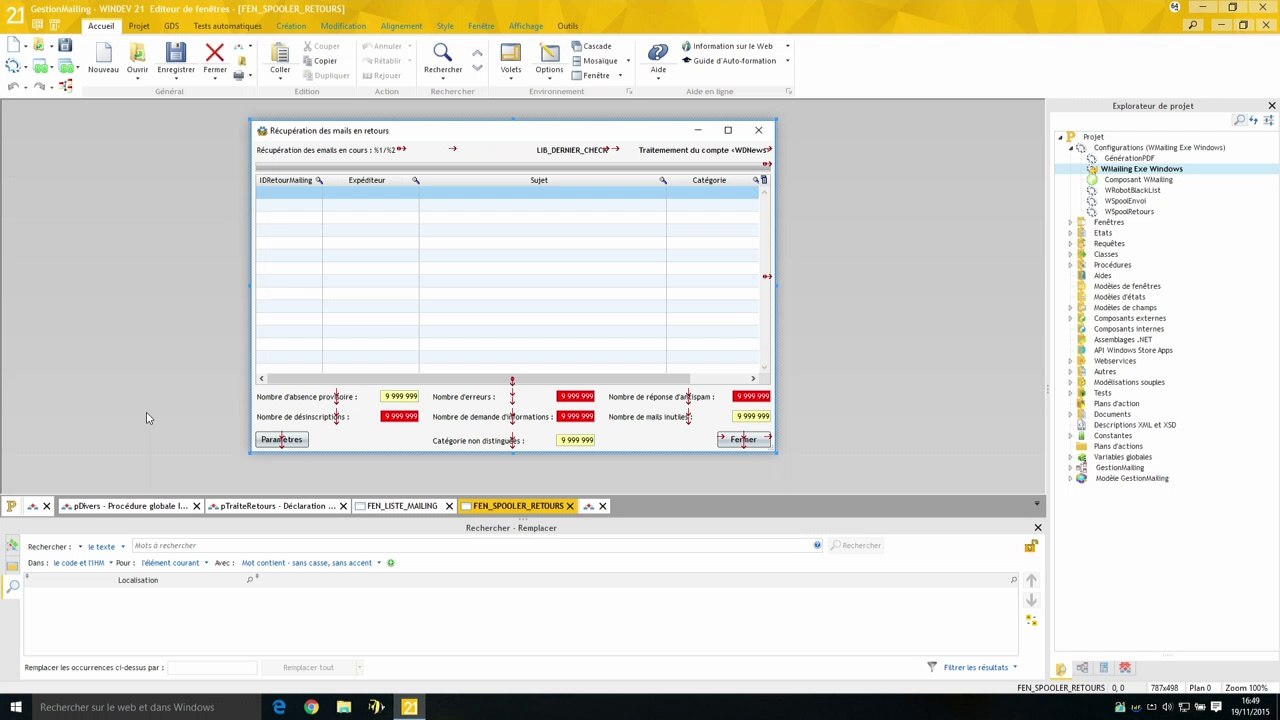Click the magnifier in IDRetourMailing column header

pos(319,180)
